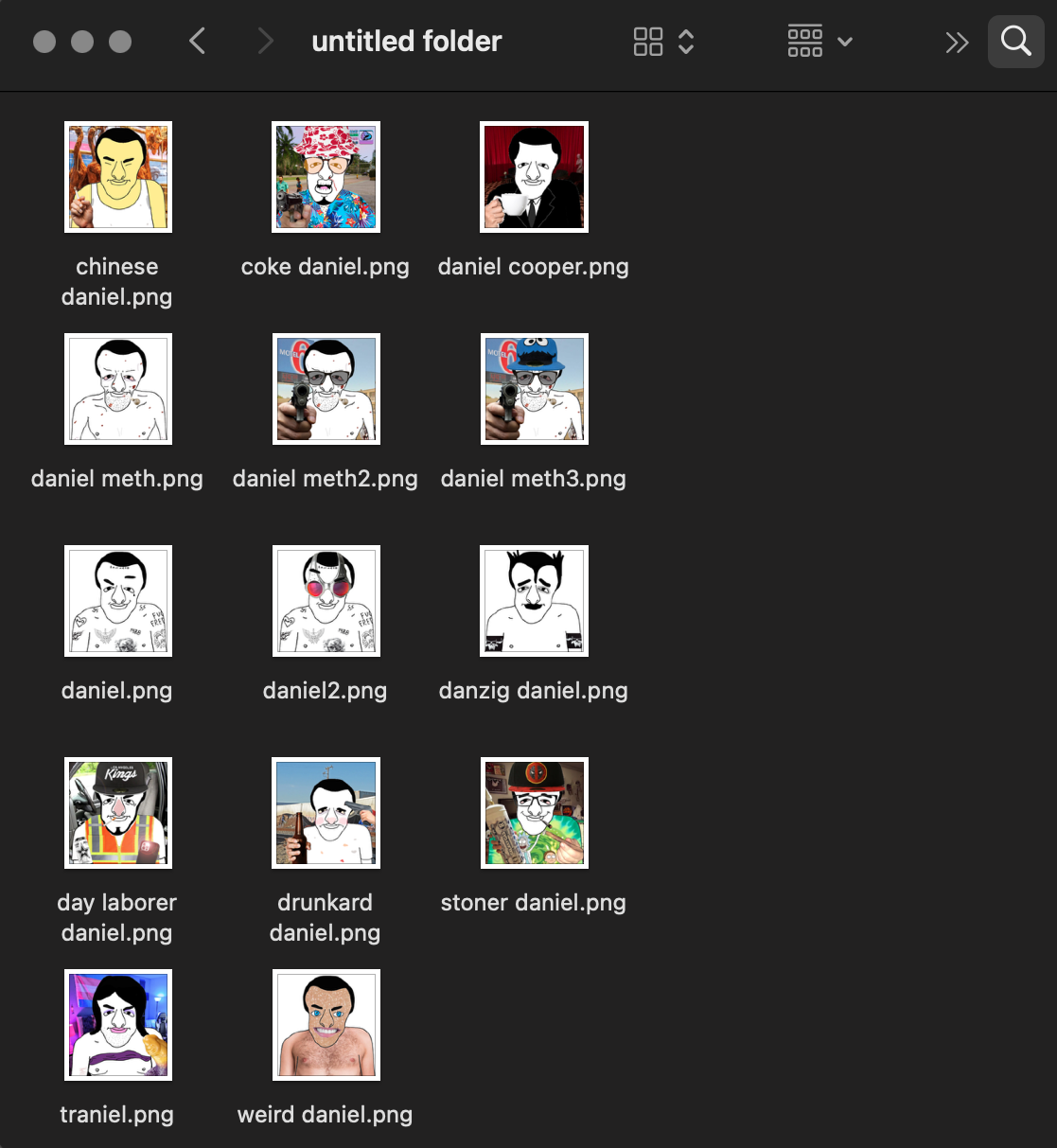Click the file name 'daniel meth.png'

tap(117, 479)
